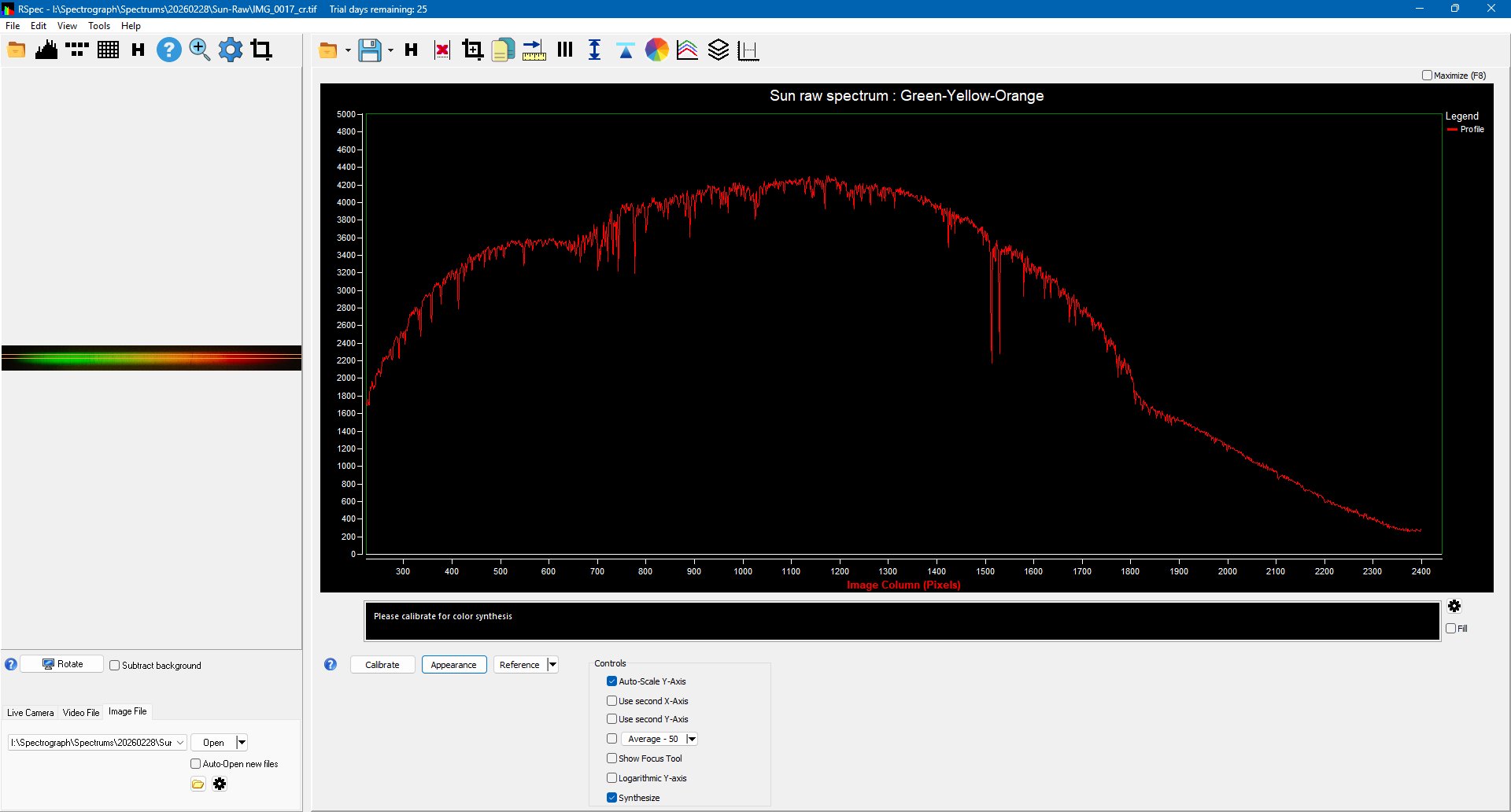1511x812 pixels.
Task: Enable Maximize (F8) checkbox
Action: tap(1427, 76)
